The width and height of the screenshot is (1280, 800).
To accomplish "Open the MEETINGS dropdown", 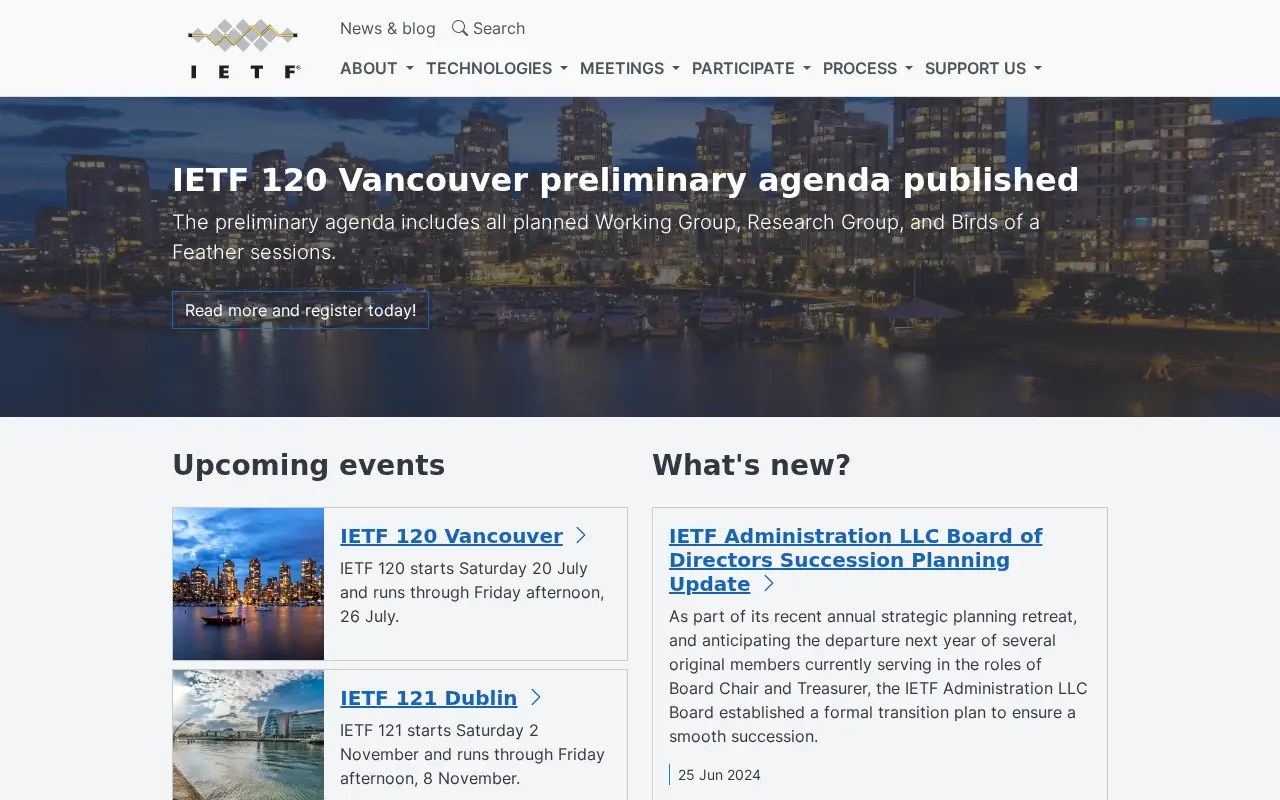I will coord(629,68).
